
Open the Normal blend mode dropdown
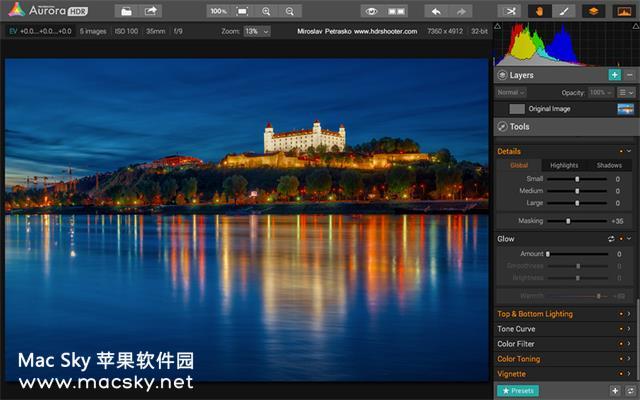pos(511,92)
